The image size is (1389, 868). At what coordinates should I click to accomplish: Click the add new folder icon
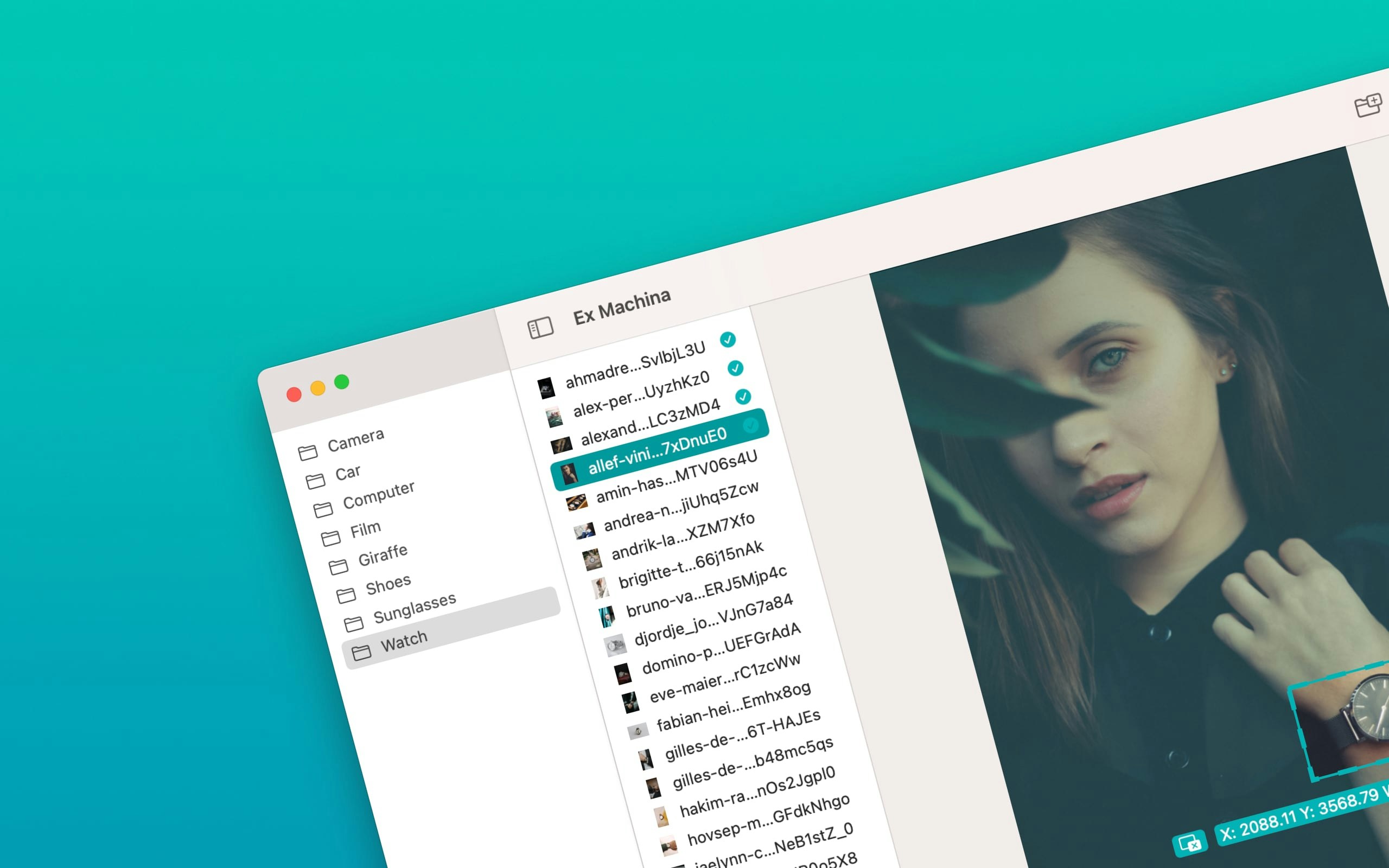point(1368,106)
